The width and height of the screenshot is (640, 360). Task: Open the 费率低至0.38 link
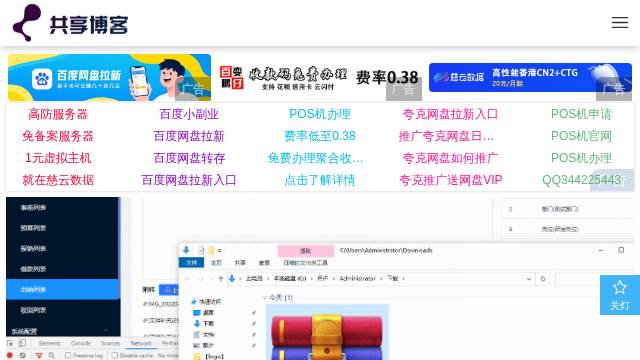point(320,136)
